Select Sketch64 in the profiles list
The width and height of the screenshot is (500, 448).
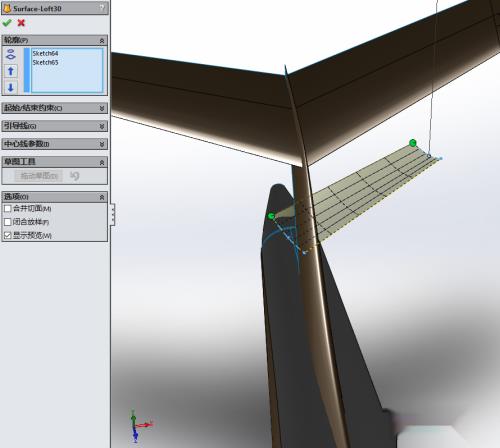[45, 53]
